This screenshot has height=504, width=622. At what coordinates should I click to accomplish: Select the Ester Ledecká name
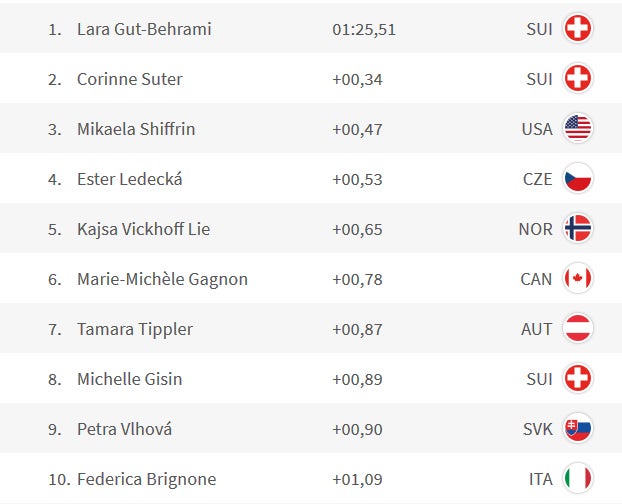(x=130, y=179)
